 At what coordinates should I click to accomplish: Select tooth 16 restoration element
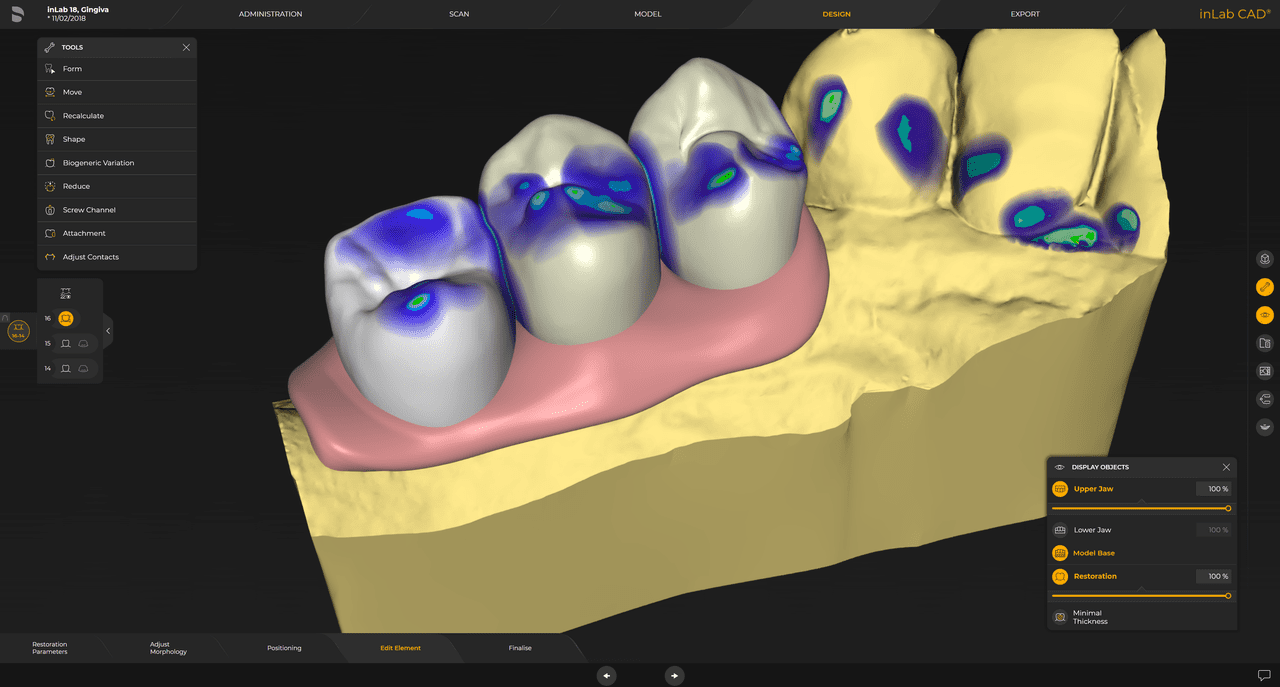click(x=65, y=318)
